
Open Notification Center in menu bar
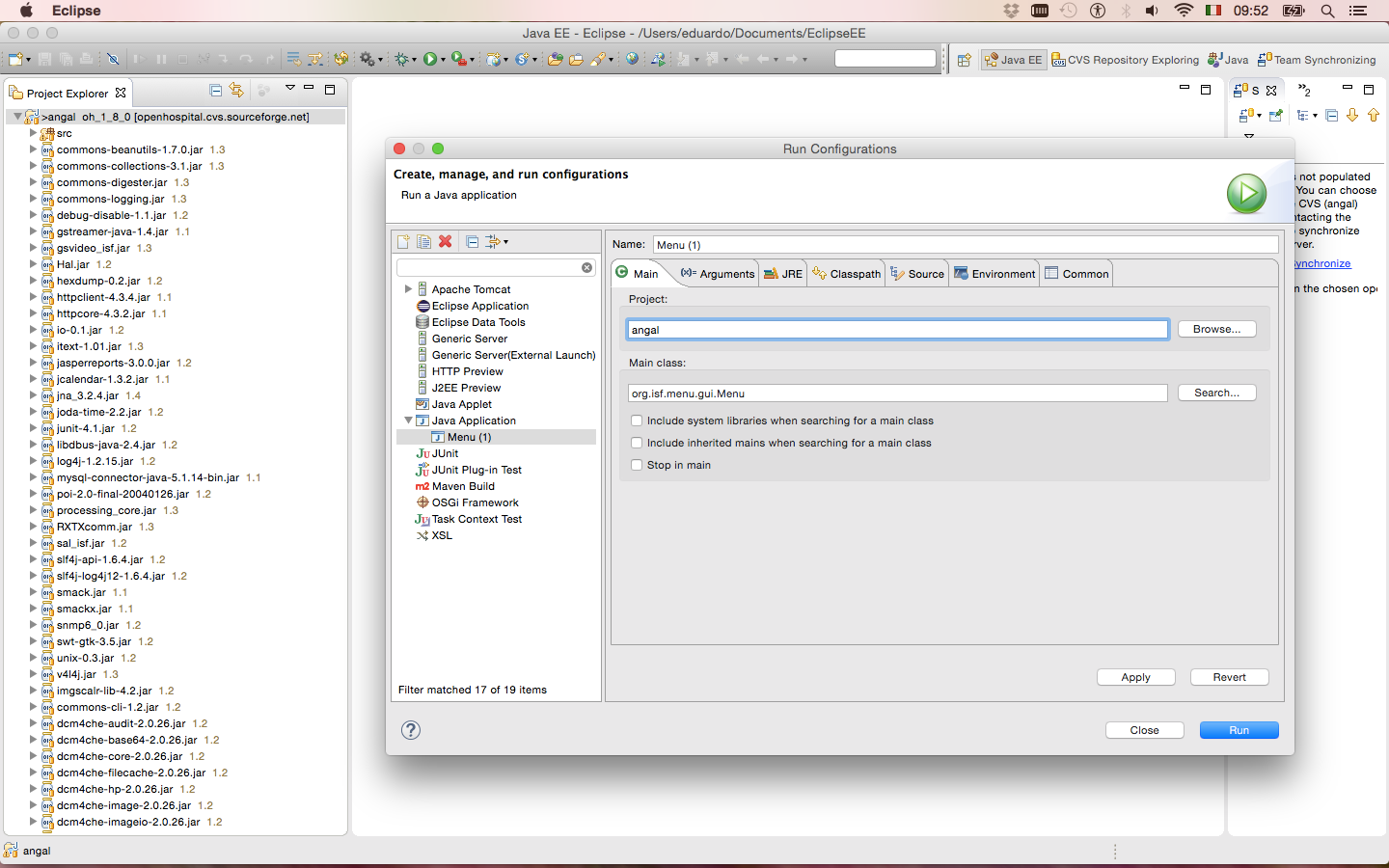tap(1358, 11)
